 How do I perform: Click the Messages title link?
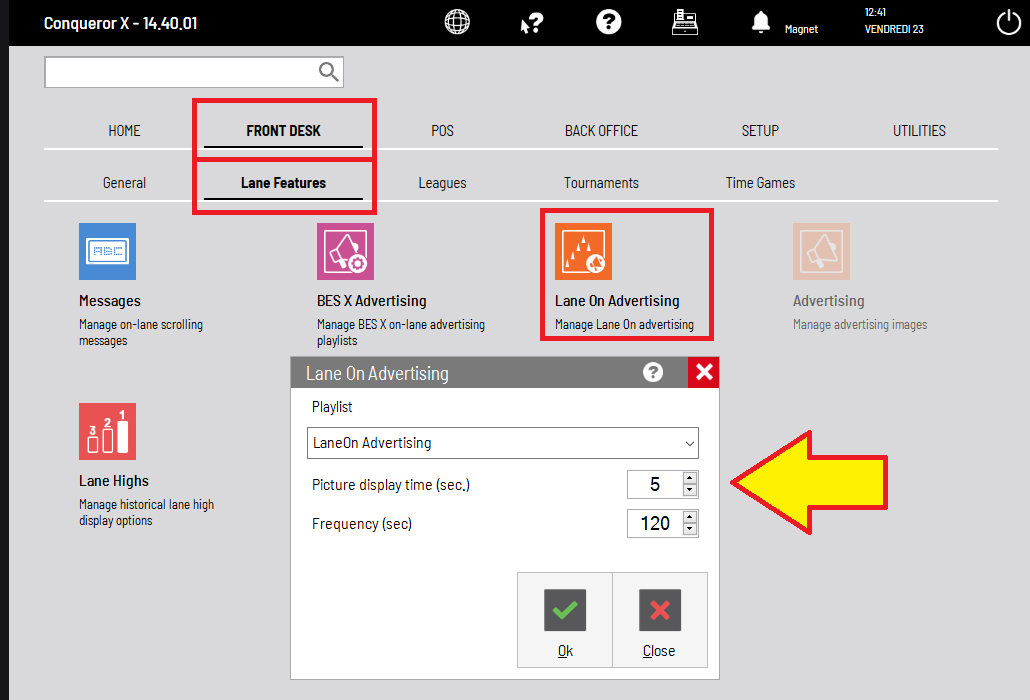[110, 301]
